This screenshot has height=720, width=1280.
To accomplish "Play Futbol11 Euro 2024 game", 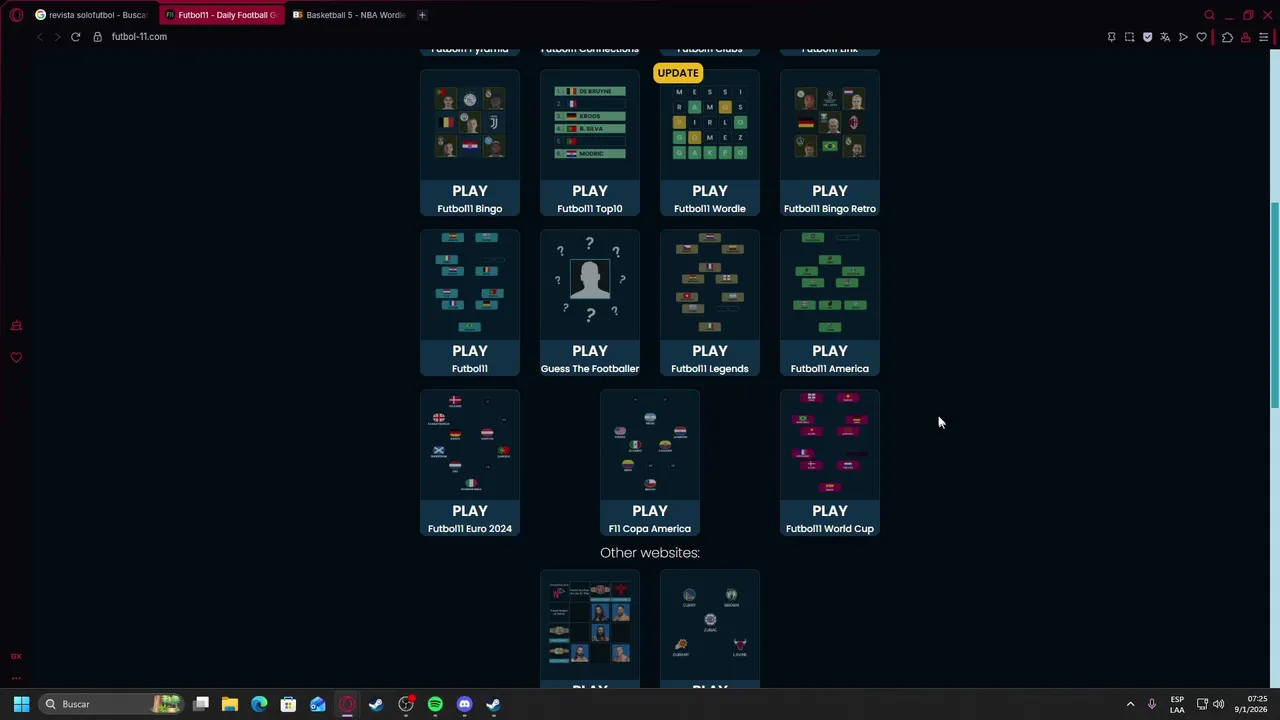I will [470, 518].
